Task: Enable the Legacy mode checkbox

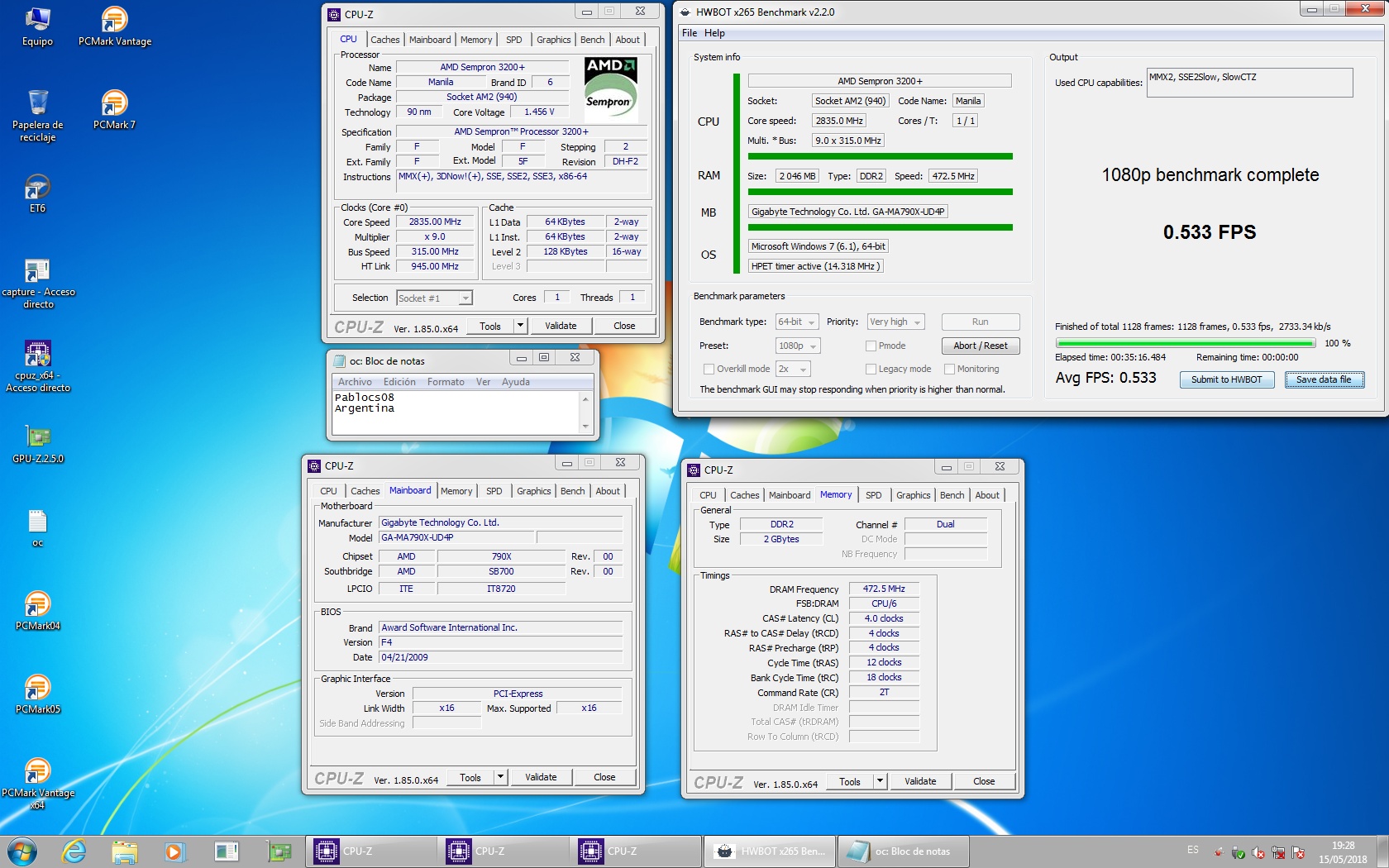Action: [871, 369]
